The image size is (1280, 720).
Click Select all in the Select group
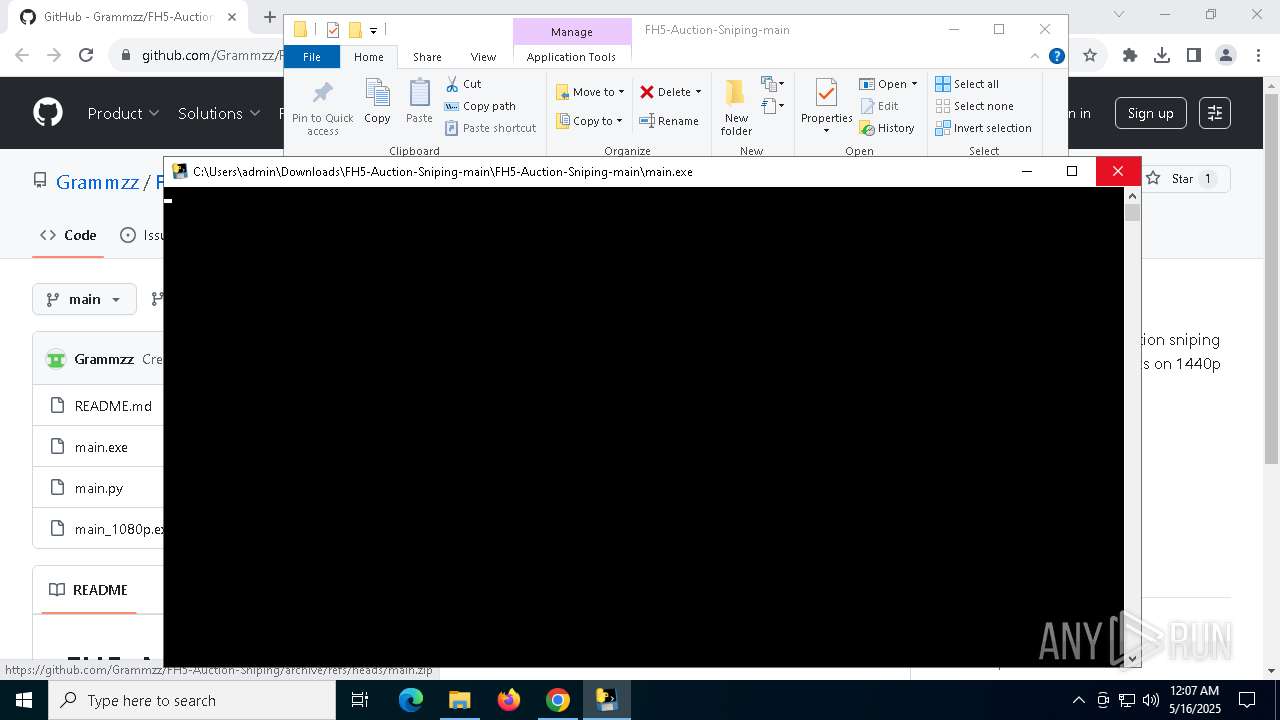(x=967, y=84)
